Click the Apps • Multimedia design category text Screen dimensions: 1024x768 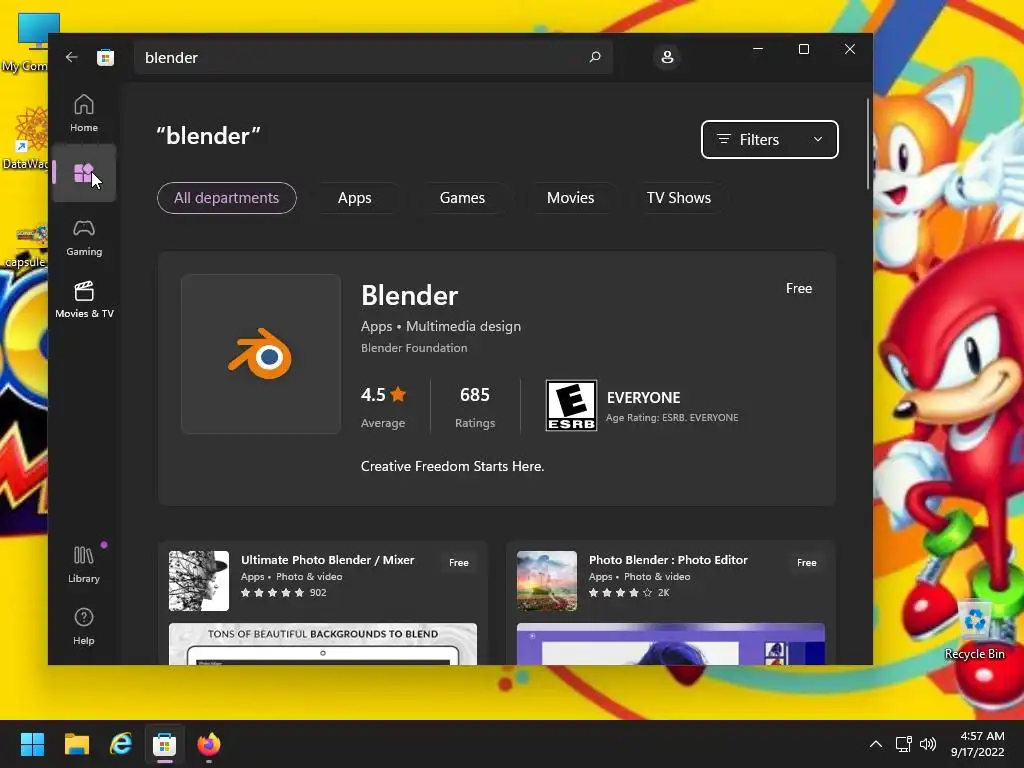[x=441, y=326]
